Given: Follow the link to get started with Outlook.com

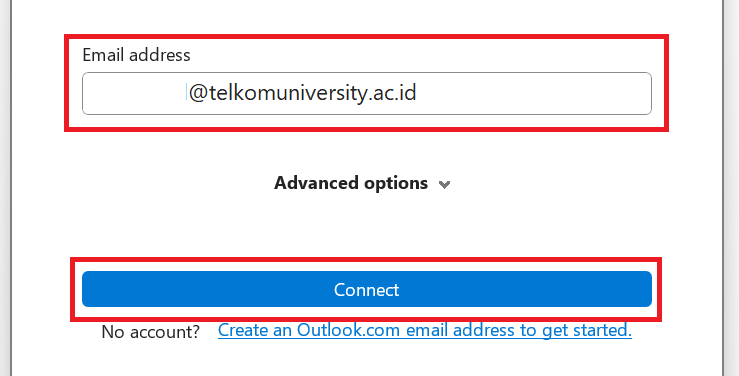Looking at the screenshot, I should pos(425,330).
